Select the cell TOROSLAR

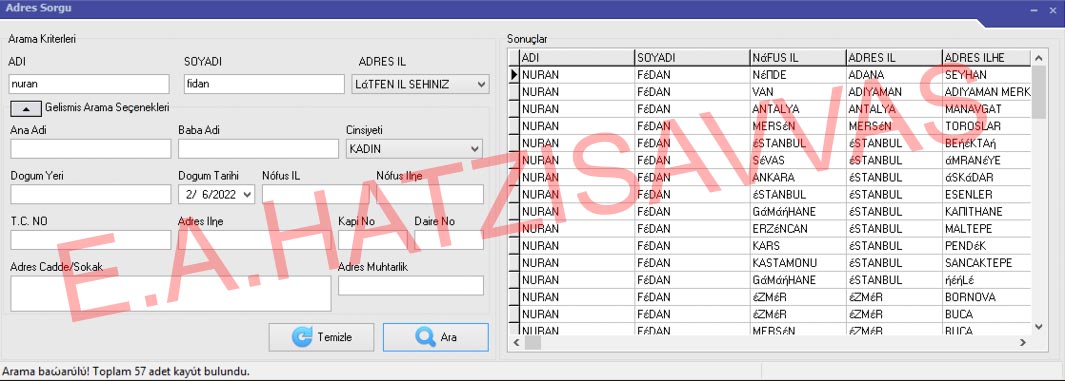click(x=986, y=126)
